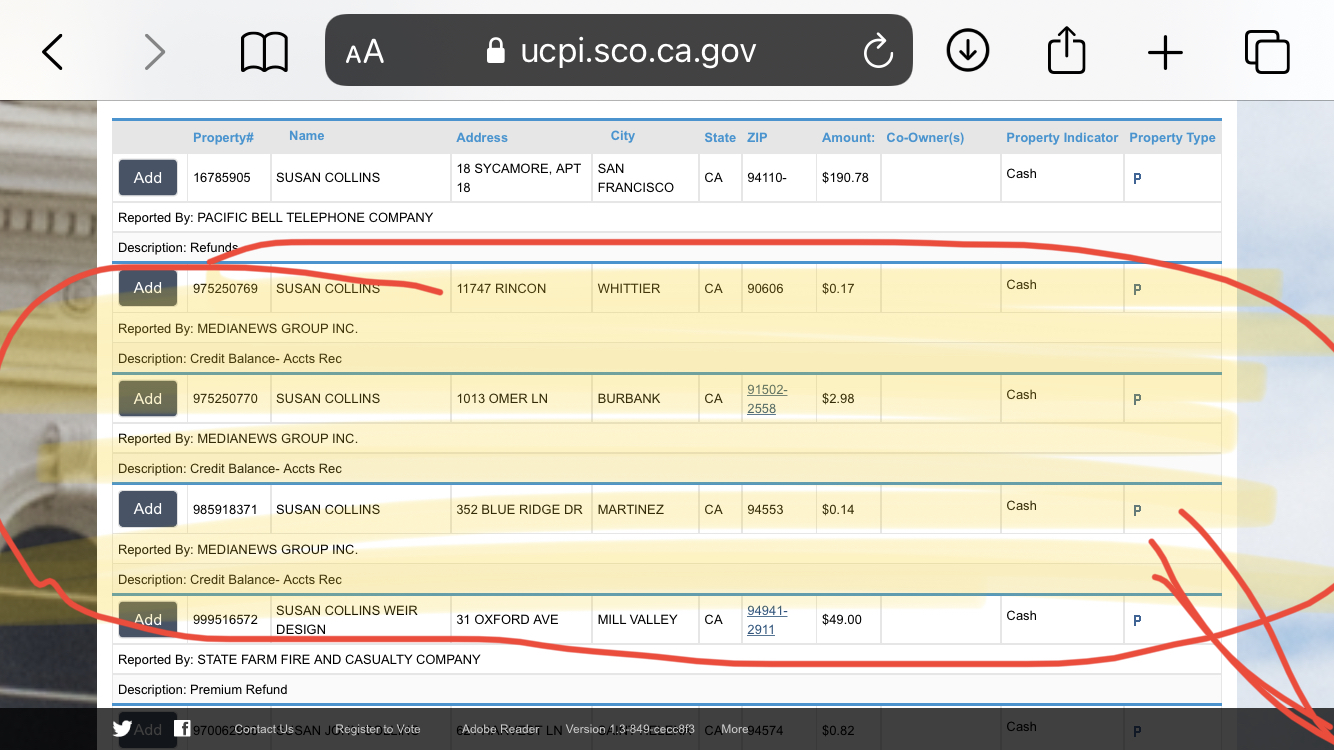Open ZIP link 91502-2558

(767, 399)
